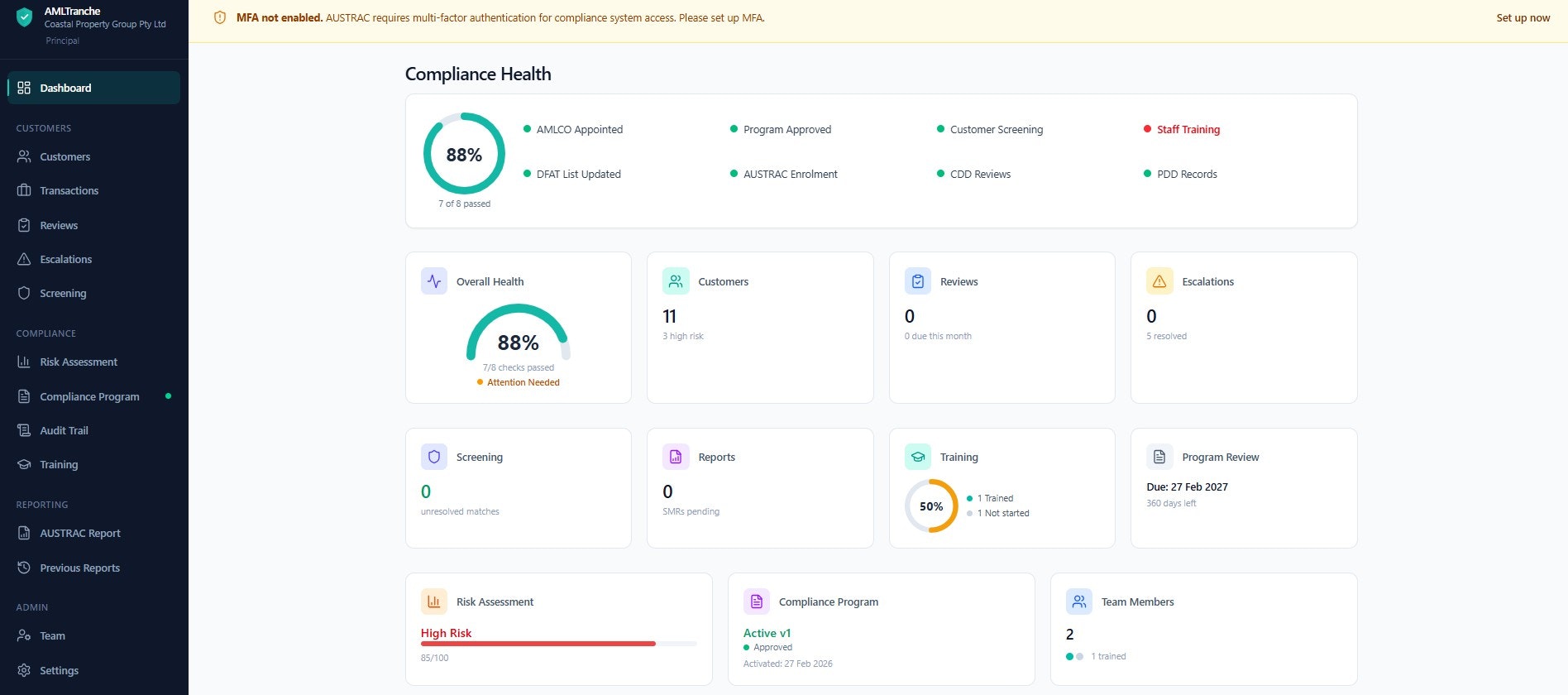This screenshot has width=1568, height=695.
Task: Click the High Risk progress bar
Action: [538, 643]
